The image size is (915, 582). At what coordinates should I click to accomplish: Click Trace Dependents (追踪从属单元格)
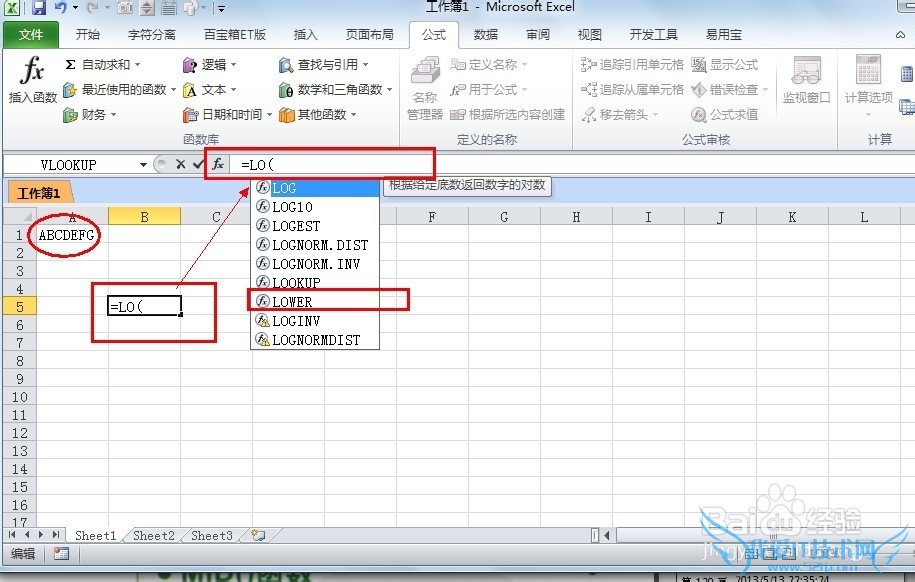point(632,89)
